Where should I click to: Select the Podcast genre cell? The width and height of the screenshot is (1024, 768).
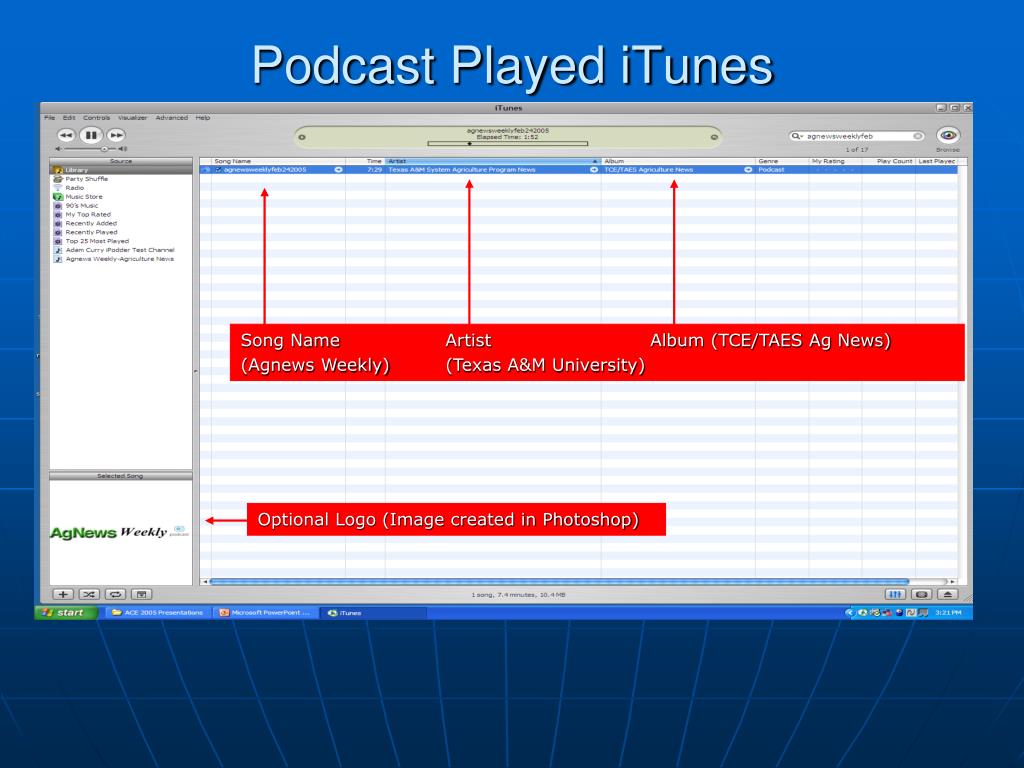(x=782, y=170)
